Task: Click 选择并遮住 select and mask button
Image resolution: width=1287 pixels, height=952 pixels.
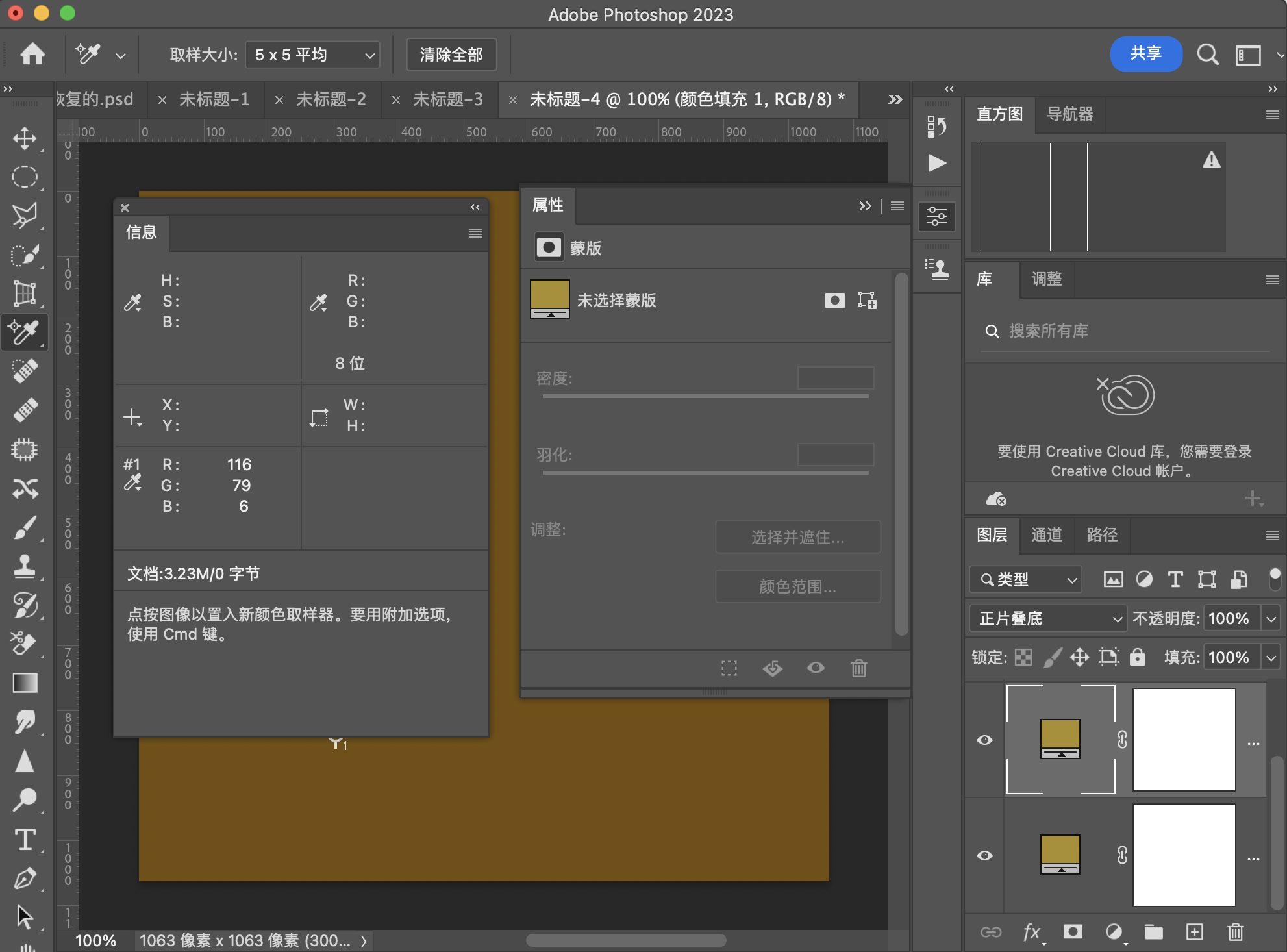Action: click(x=798, y=537)
